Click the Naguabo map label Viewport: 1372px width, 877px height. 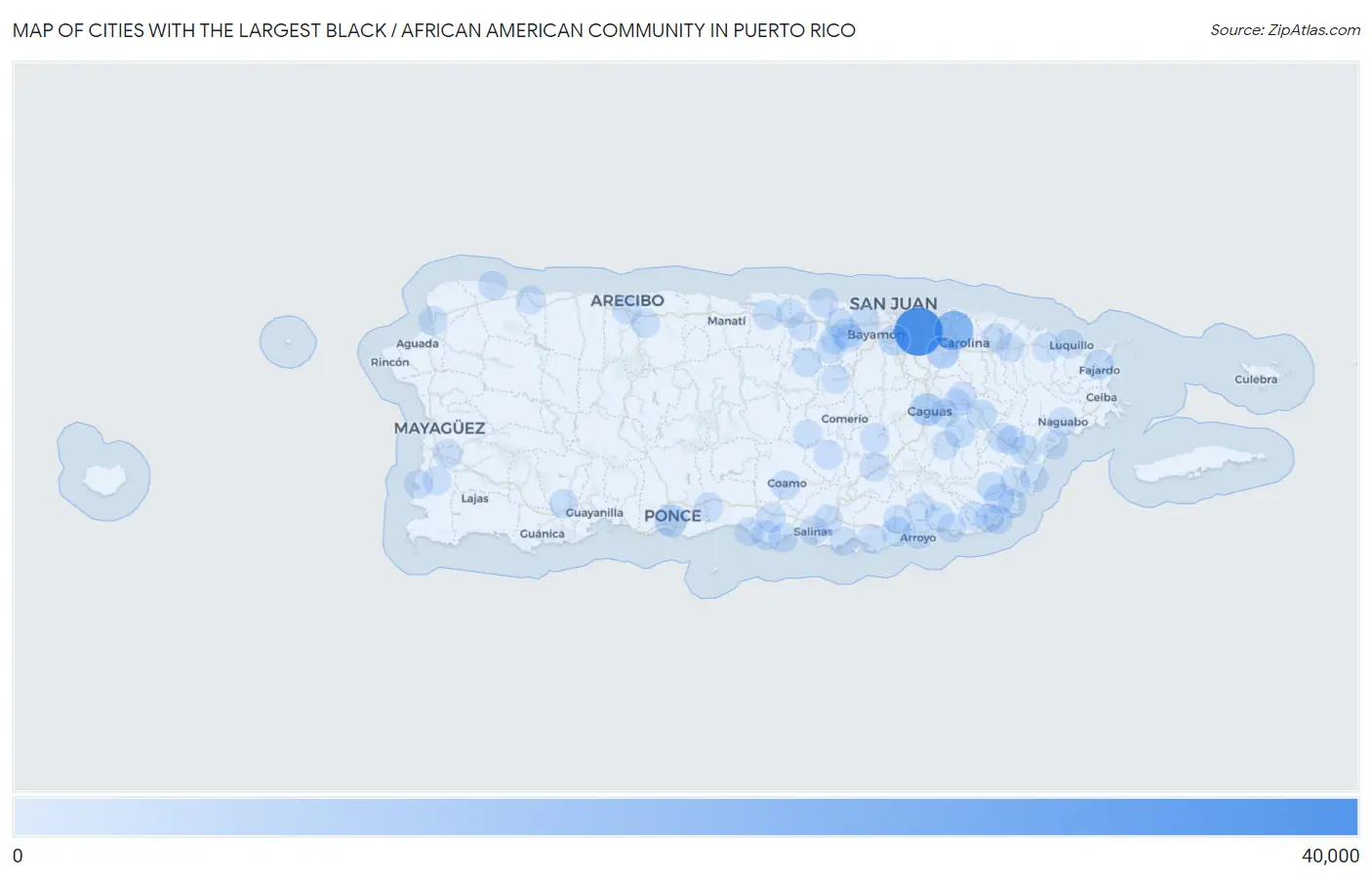[x=1063, y=422]
